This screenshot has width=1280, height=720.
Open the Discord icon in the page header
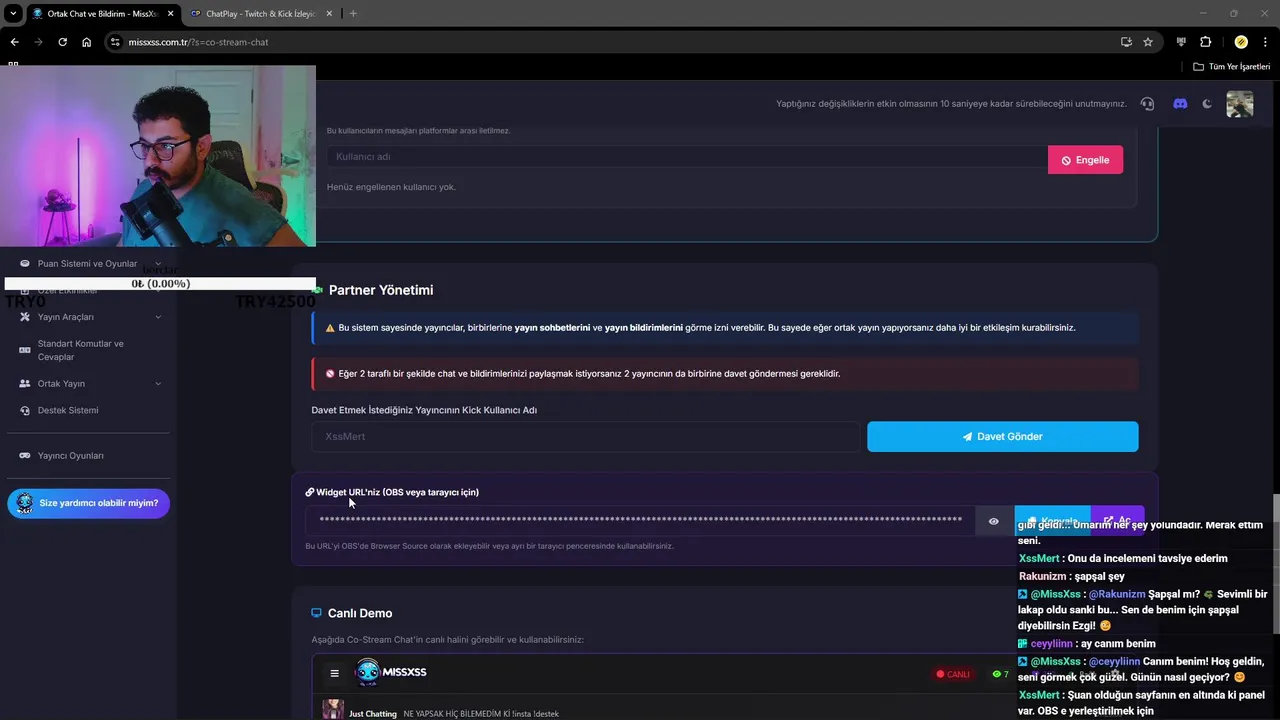click(1180, 104)
